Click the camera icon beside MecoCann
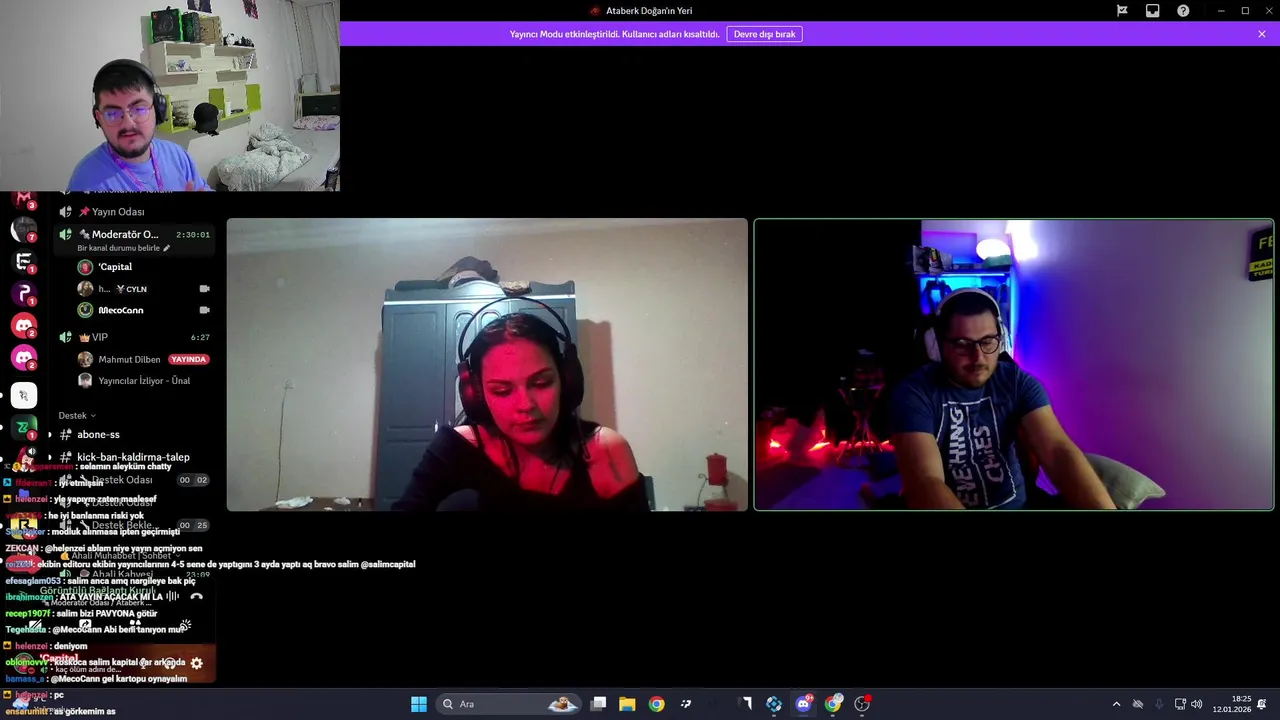 pyautogui.click(x=204, y=310)
